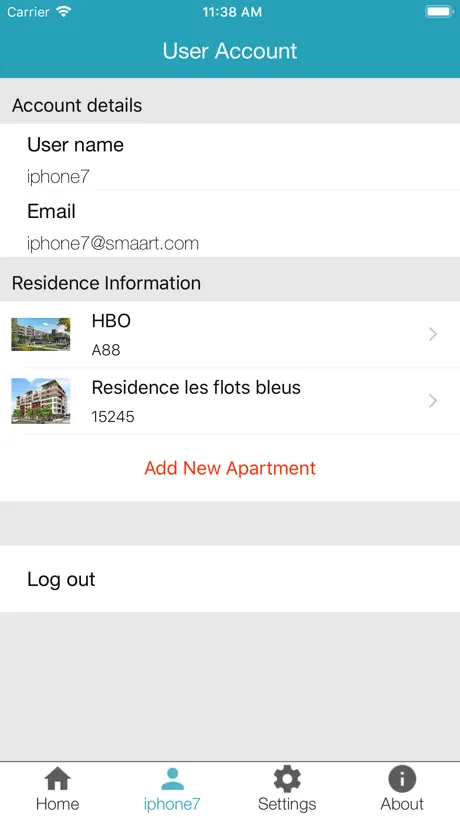Open the HBO building thumbnail
The width and height of the screenshot is (460, 818).
point(41,334)
